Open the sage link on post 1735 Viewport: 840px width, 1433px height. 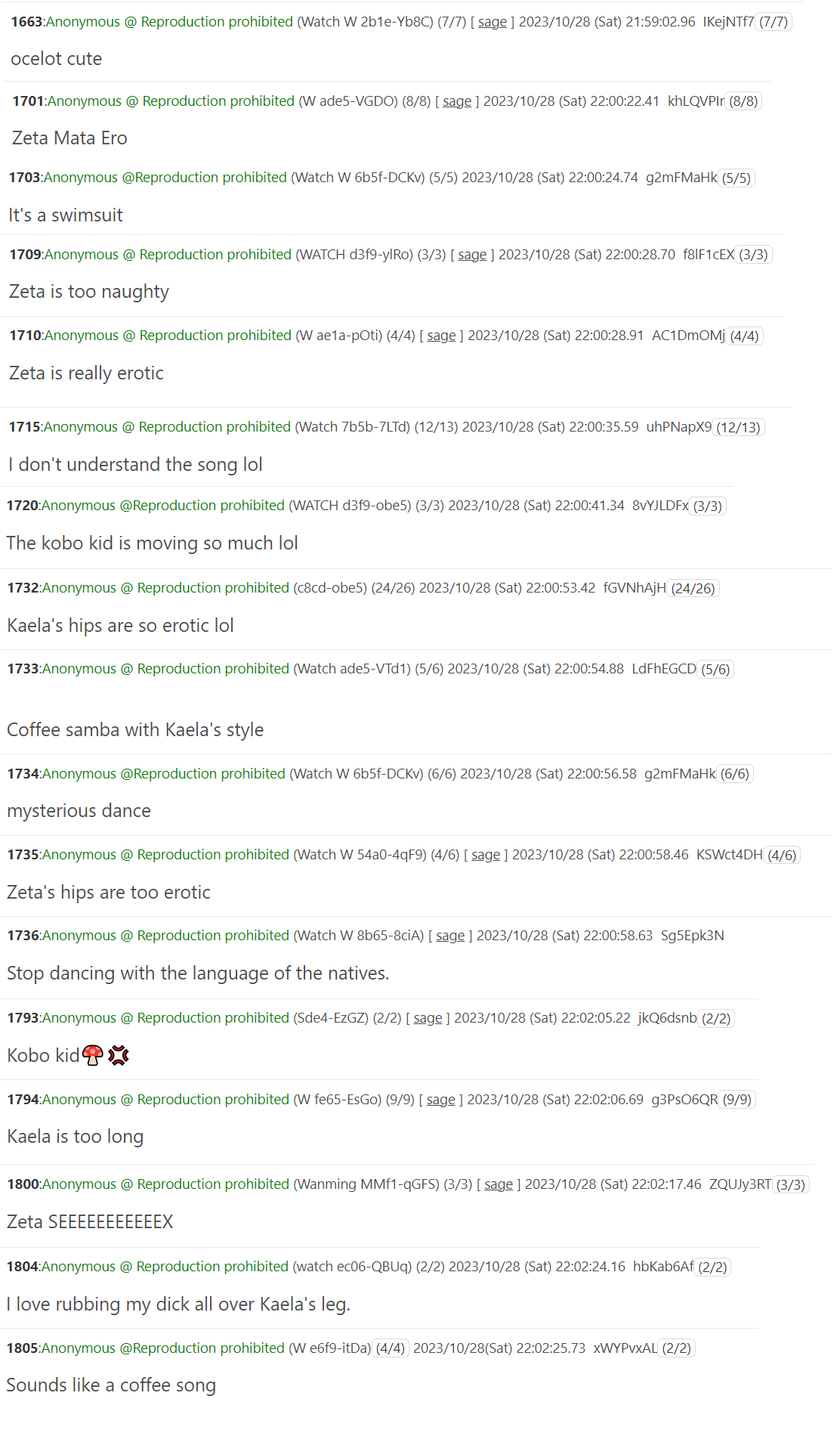tap(486, 855)
